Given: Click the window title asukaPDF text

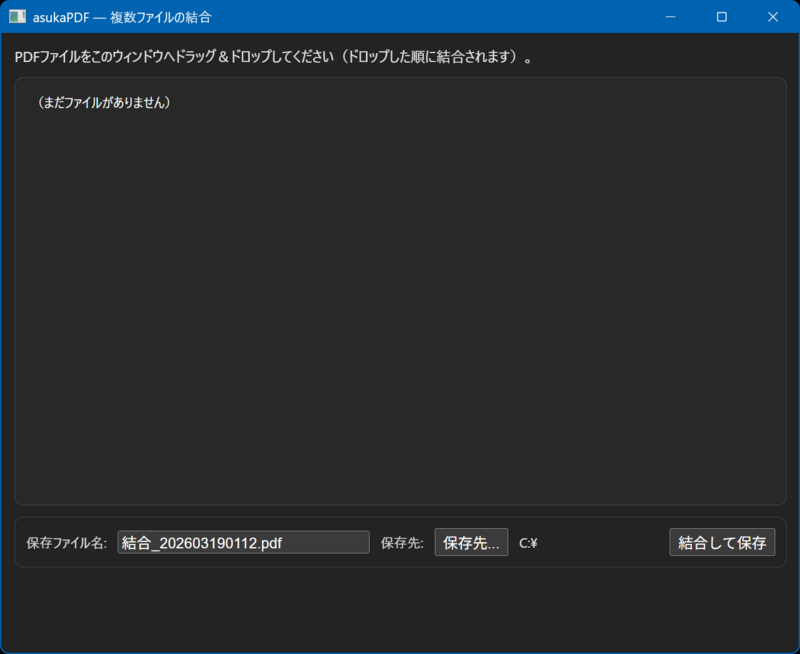Looking at the screenshot, I should click(62, 17).
